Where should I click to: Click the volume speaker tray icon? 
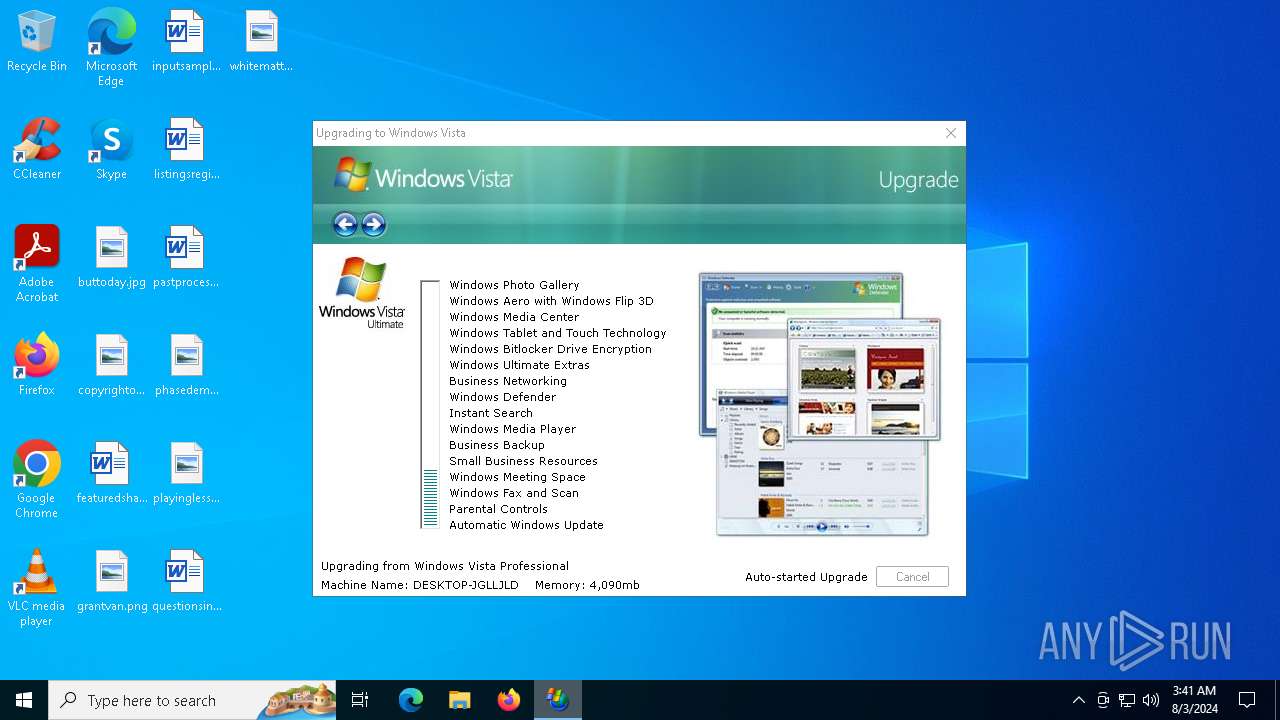[1151, 700]
